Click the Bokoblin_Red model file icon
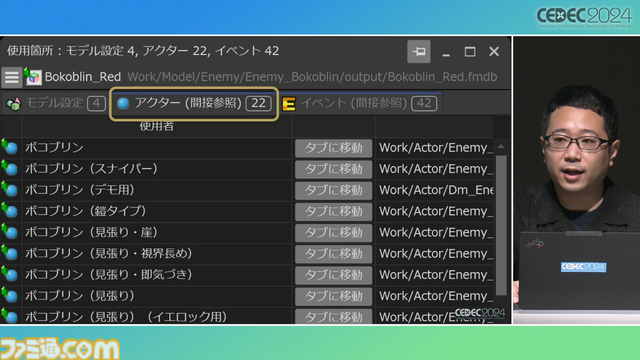This screenshot has width=640, height=360. (x=33, y=76)
